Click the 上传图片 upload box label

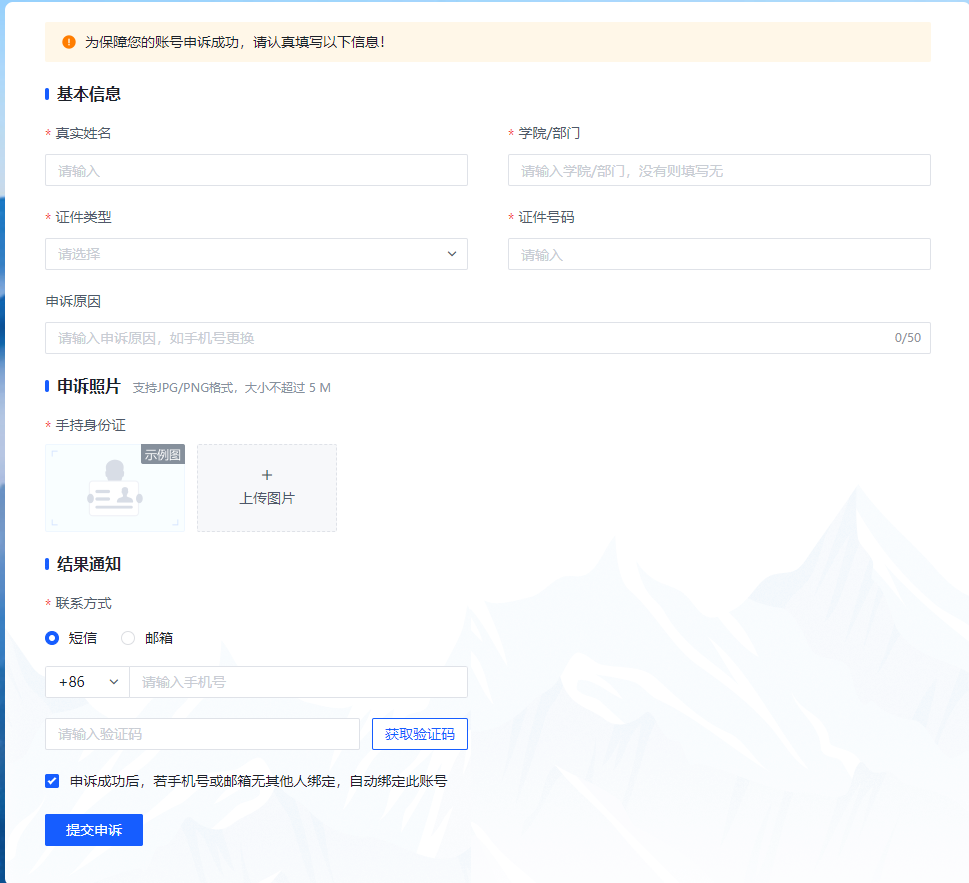pyautogui.click(x=267, y=498)
